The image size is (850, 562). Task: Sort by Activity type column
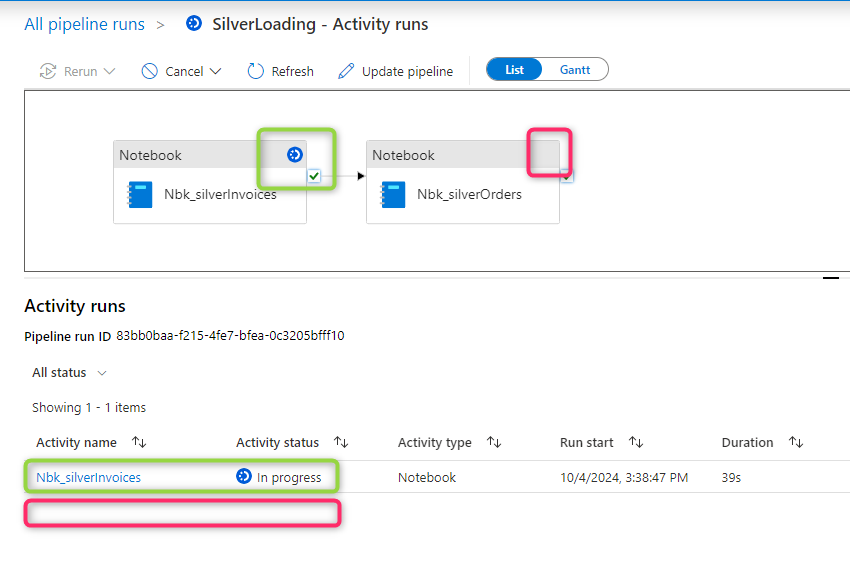click(494, 442)
